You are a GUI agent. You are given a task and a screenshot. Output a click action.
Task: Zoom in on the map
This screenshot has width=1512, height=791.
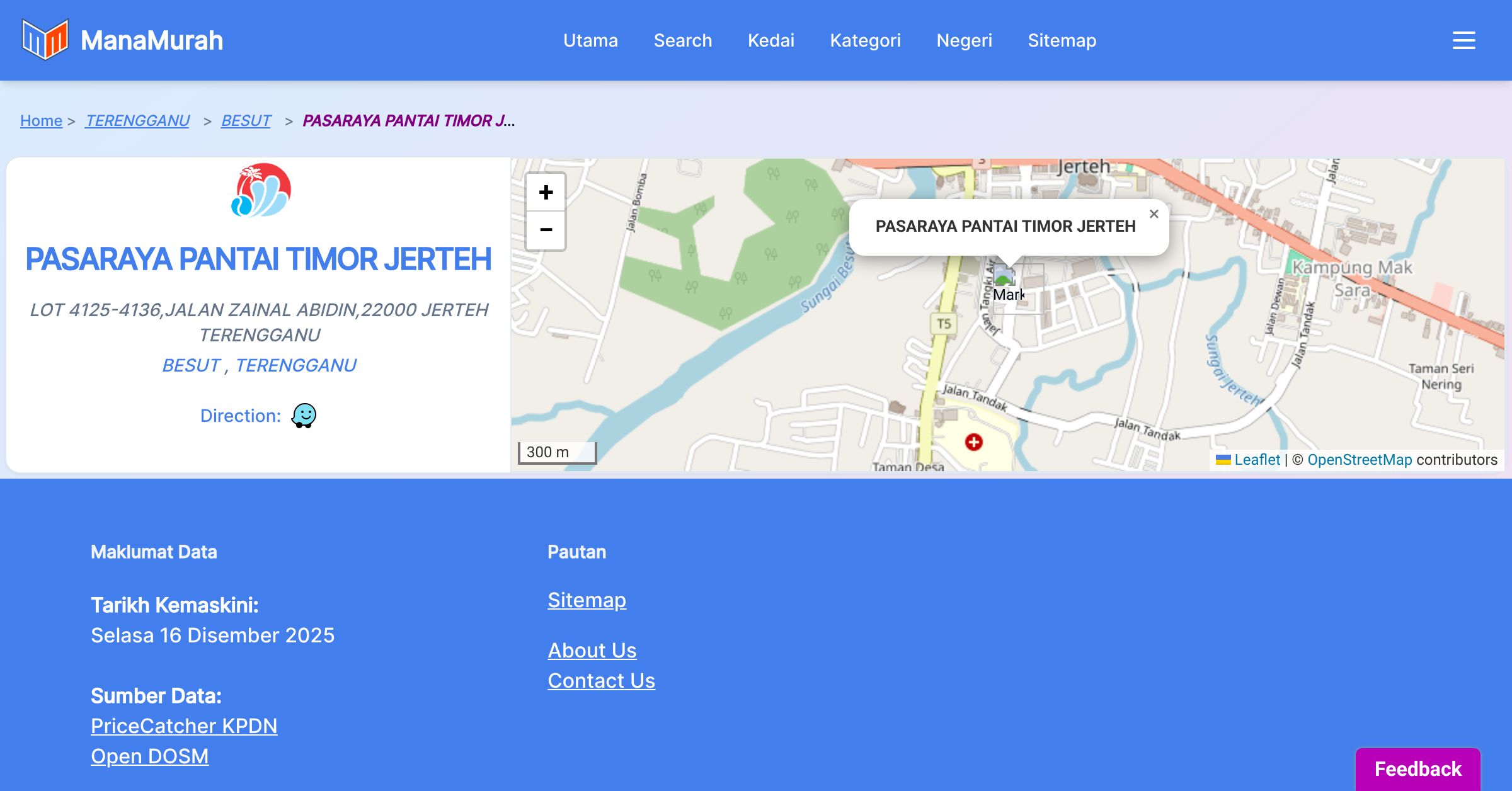pyautogui.click(x=546, y=192)
